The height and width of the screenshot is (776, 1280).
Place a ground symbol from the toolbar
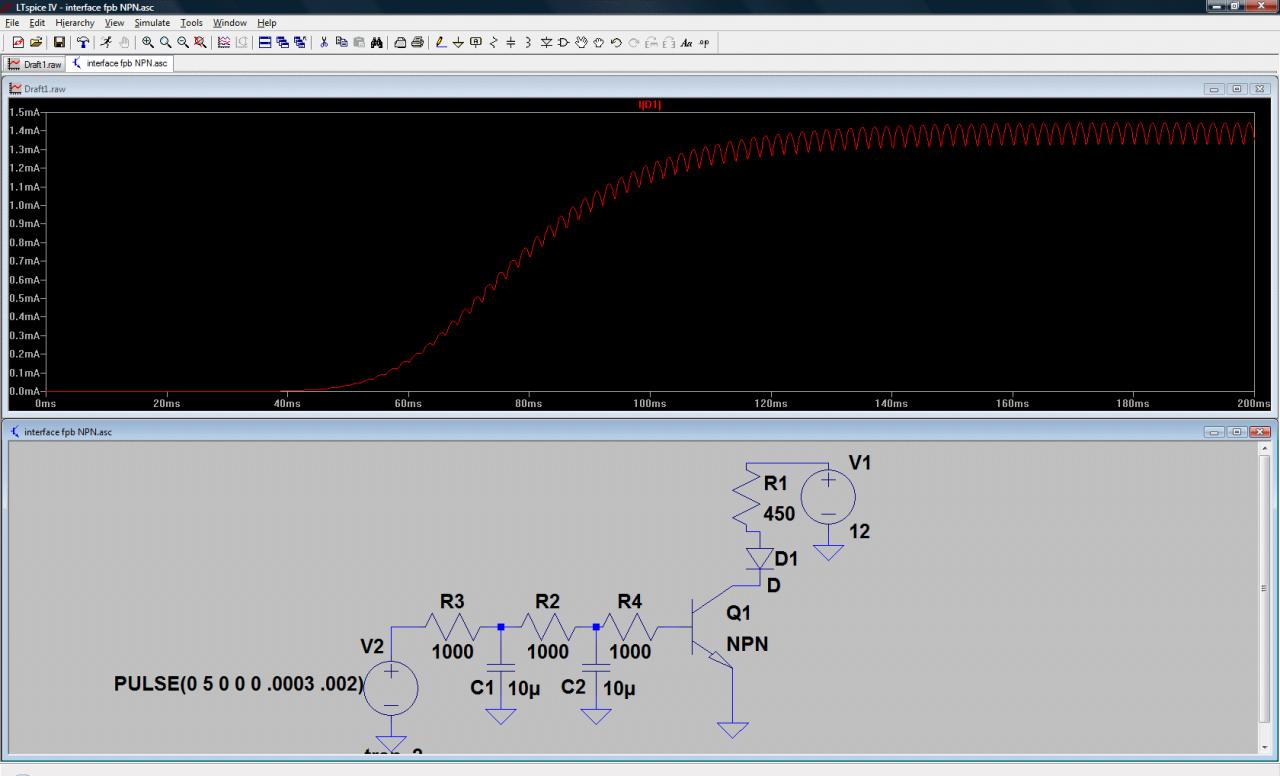click(x=458, y=42)
